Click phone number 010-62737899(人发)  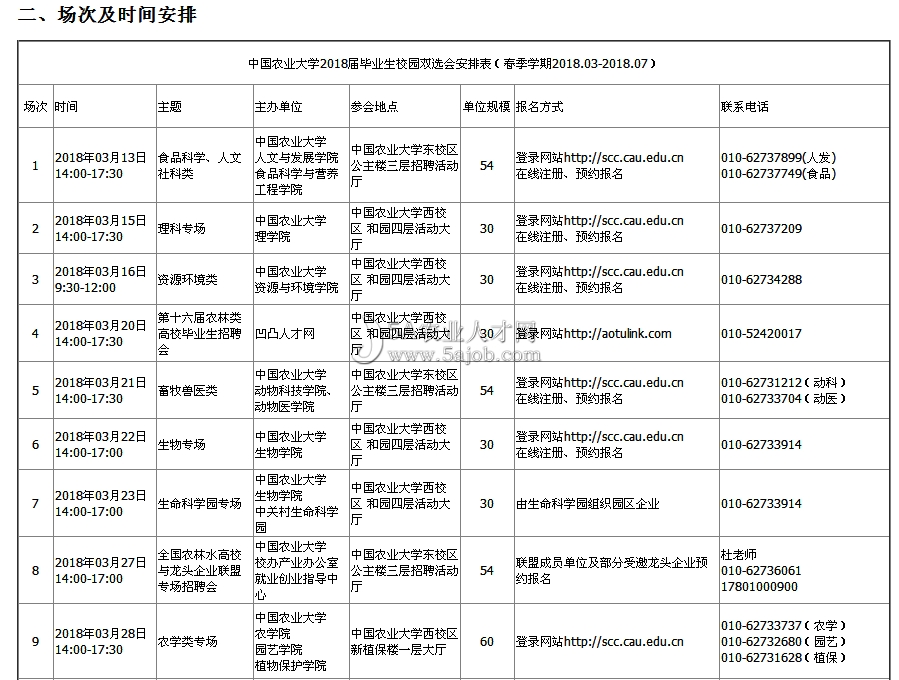[778, 157]
